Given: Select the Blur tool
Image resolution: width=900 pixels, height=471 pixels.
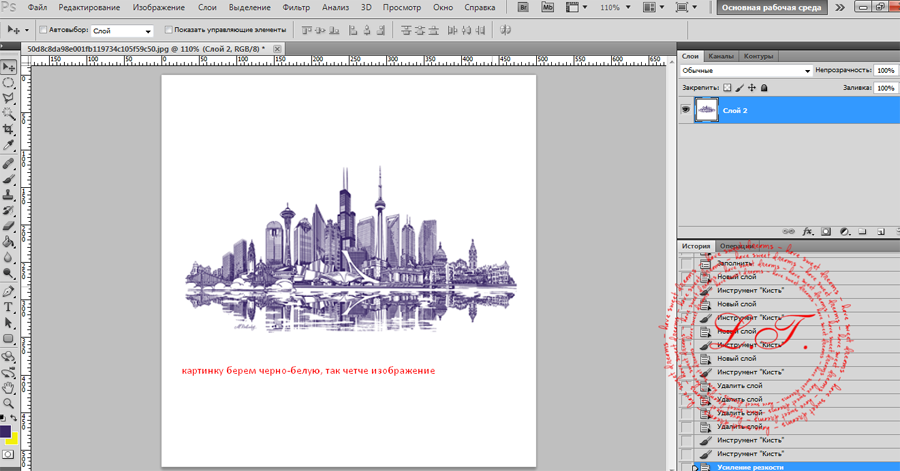Looking at the screenshot, I should [x=8, y=257].
